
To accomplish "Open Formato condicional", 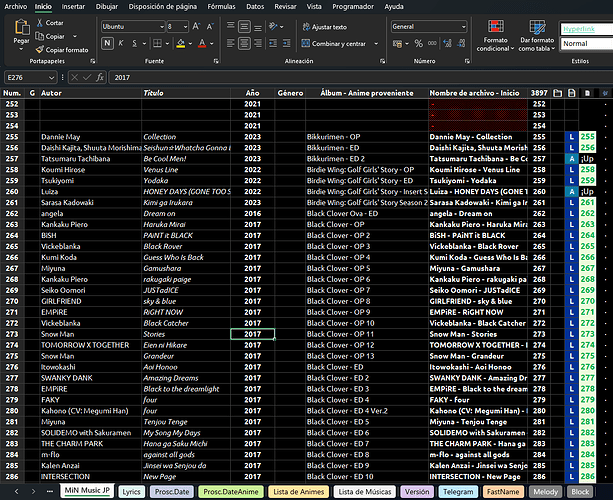I will pos(495,36).
